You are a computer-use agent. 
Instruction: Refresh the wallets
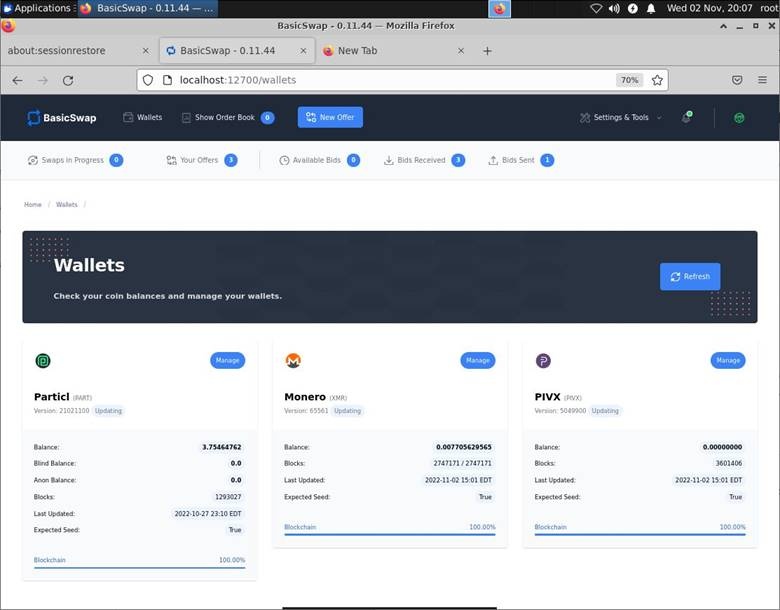(x=690, y=277)
